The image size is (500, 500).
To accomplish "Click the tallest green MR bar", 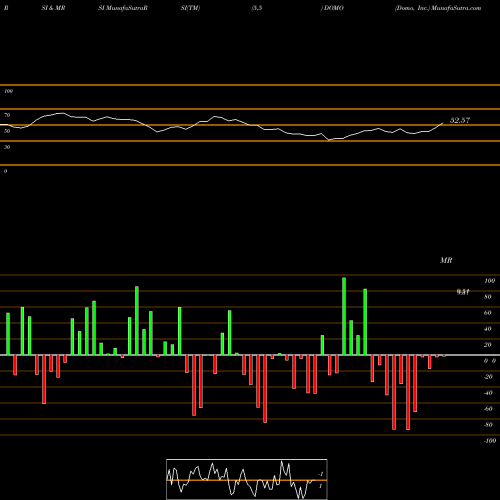I will pyautogui.click(x=344, y=316).
